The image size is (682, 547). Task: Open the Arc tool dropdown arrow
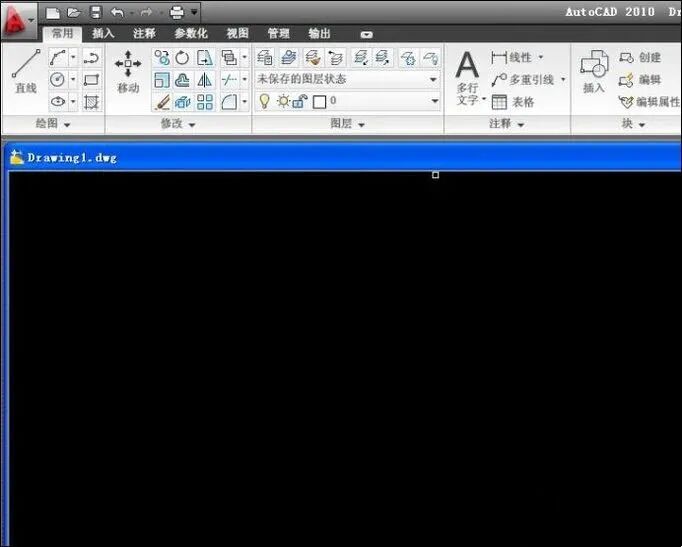pos(73,57)
